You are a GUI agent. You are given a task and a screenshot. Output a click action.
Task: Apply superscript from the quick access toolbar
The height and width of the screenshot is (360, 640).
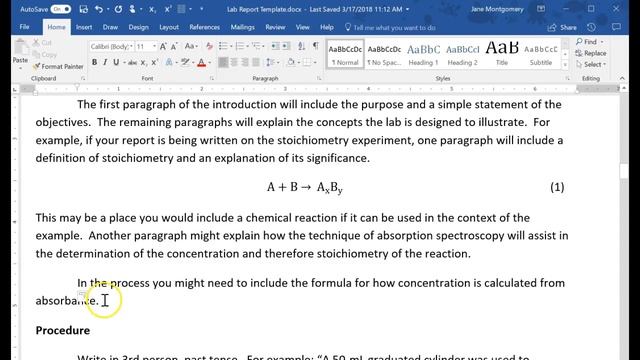click(167, 9)
